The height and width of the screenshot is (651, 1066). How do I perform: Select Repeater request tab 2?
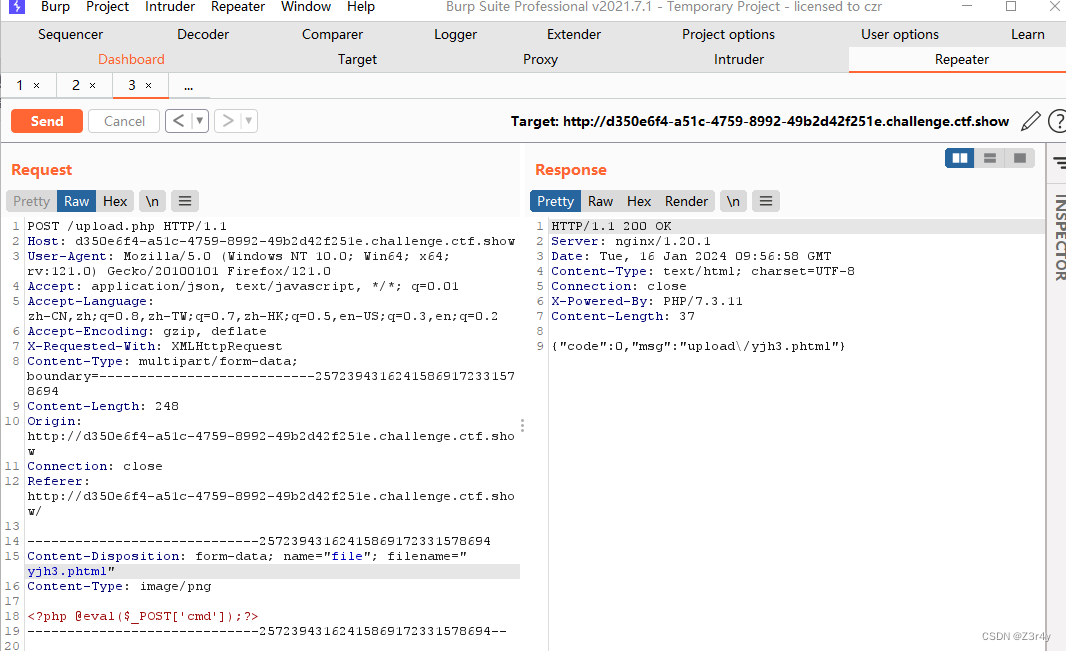tap(75, 86)
